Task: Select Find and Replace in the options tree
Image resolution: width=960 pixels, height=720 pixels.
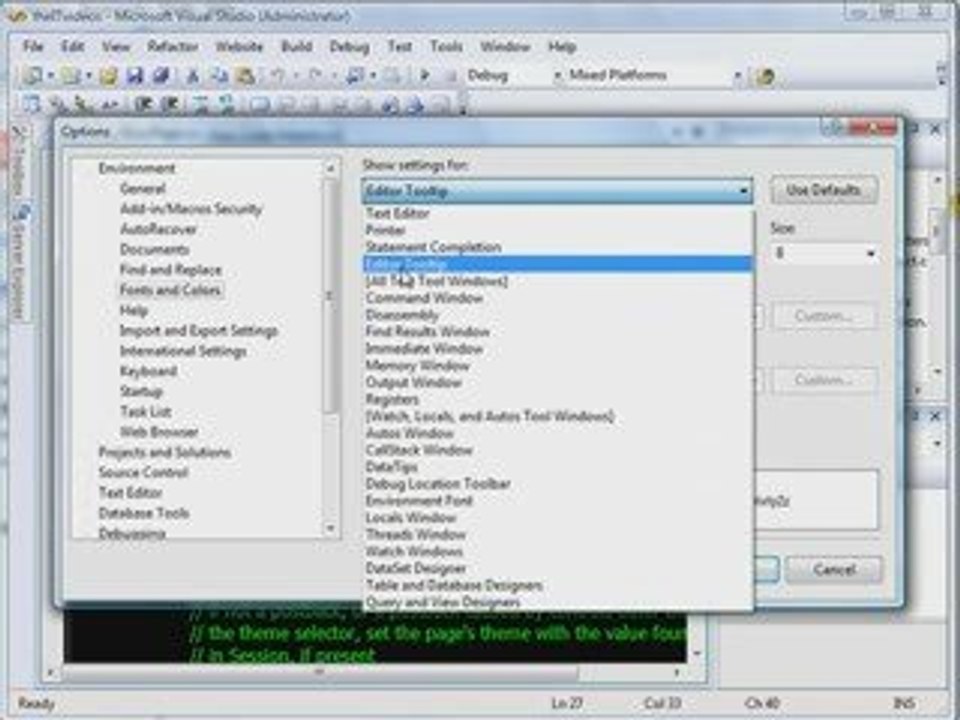Action: 171,270
